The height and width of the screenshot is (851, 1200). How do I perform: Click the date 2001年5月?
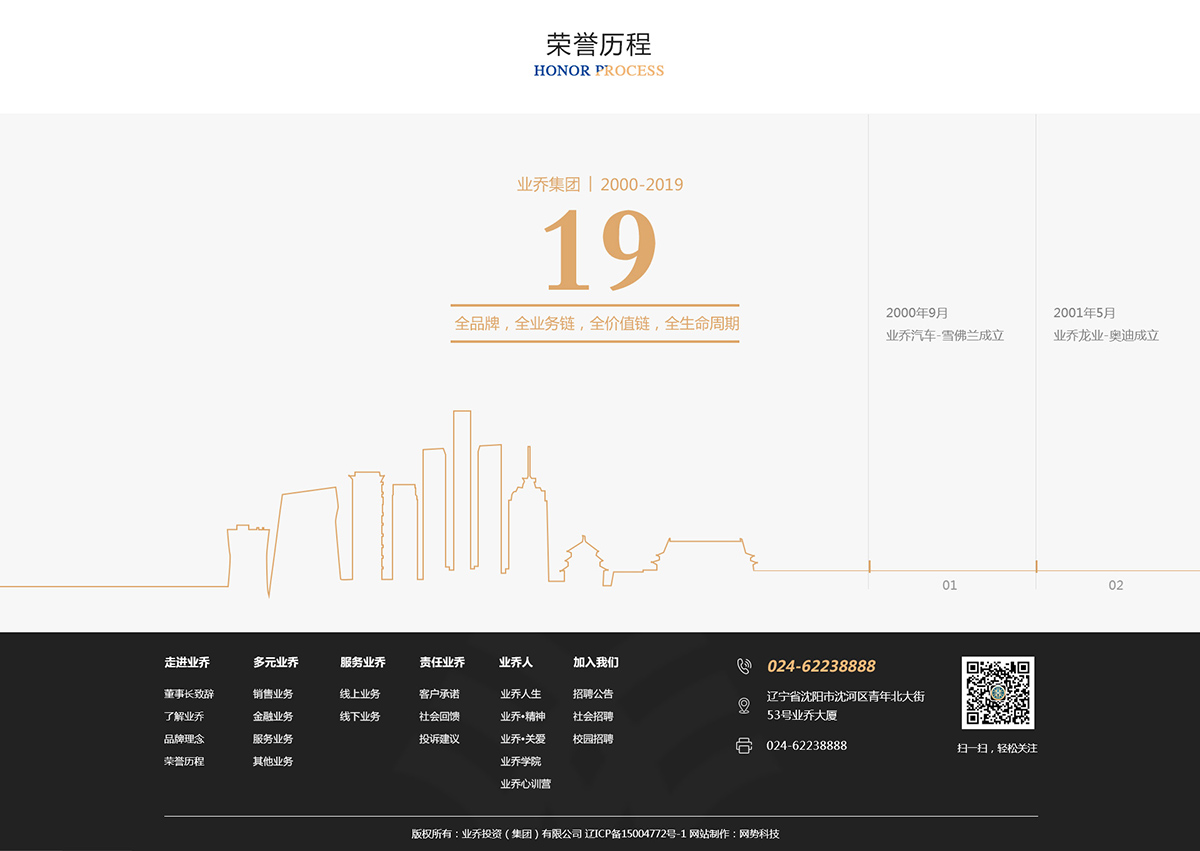pyautogui.click(x=1084, y=313)
